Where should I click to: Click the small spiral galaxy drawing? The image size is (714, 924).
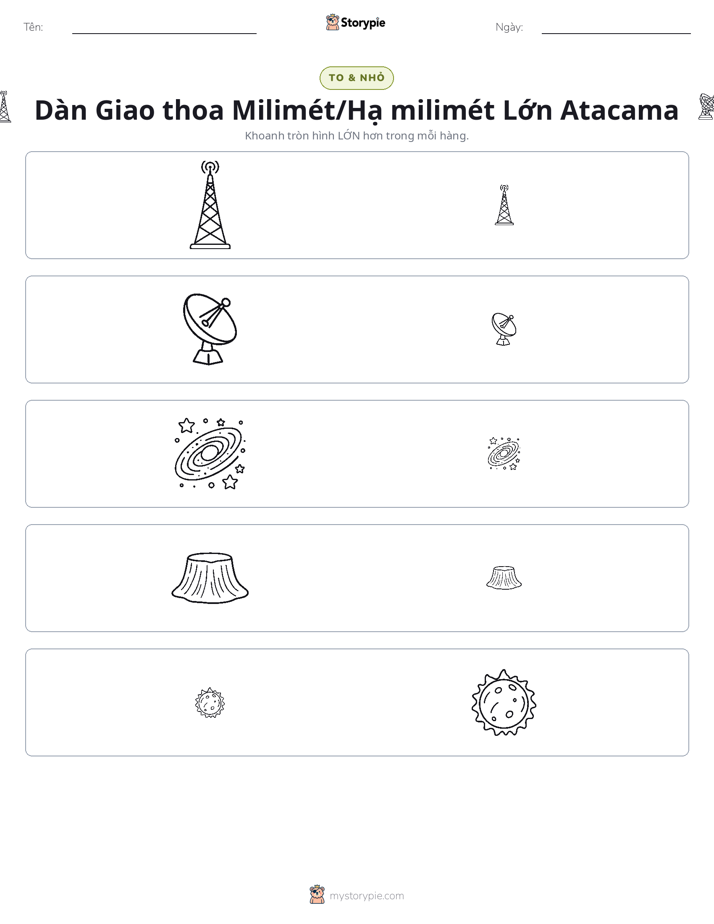click(504, 454)
